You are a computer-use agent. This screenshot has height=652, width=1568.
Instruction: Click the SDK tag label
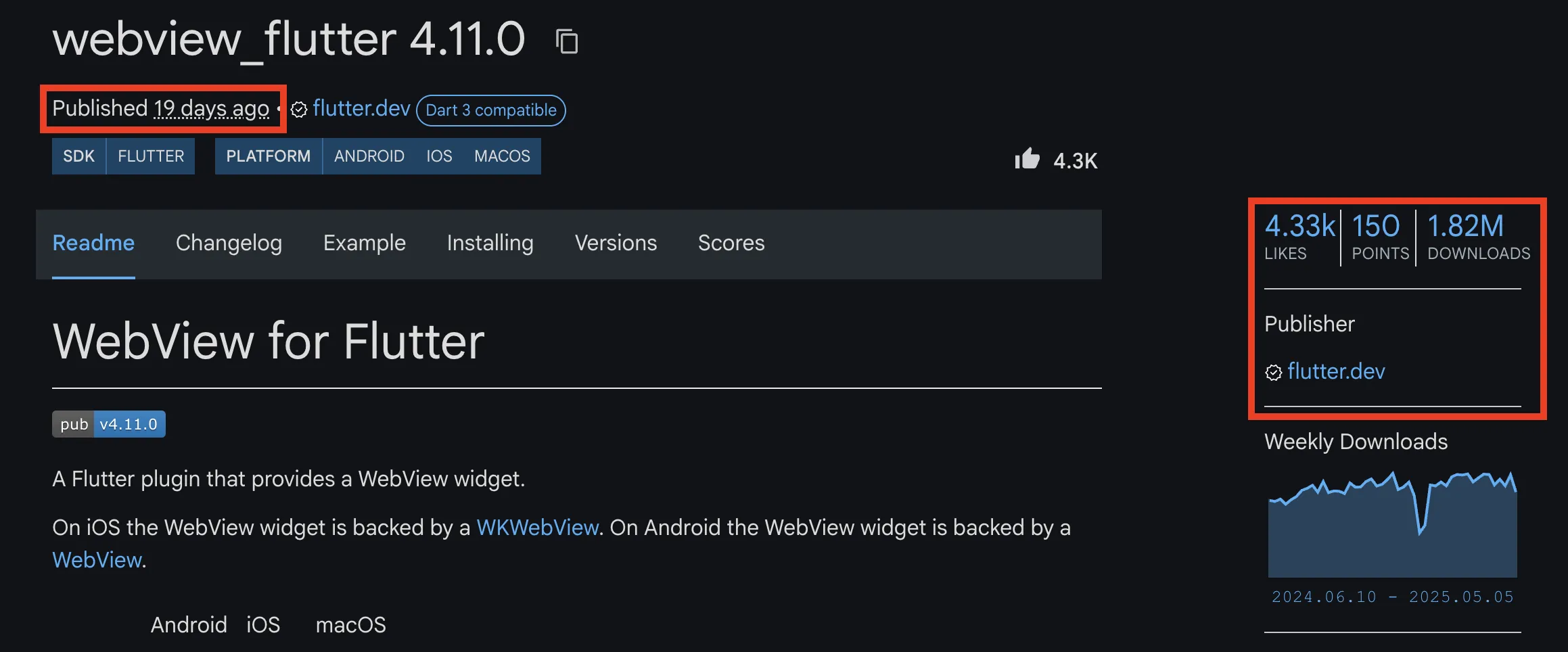coord(79,156)
